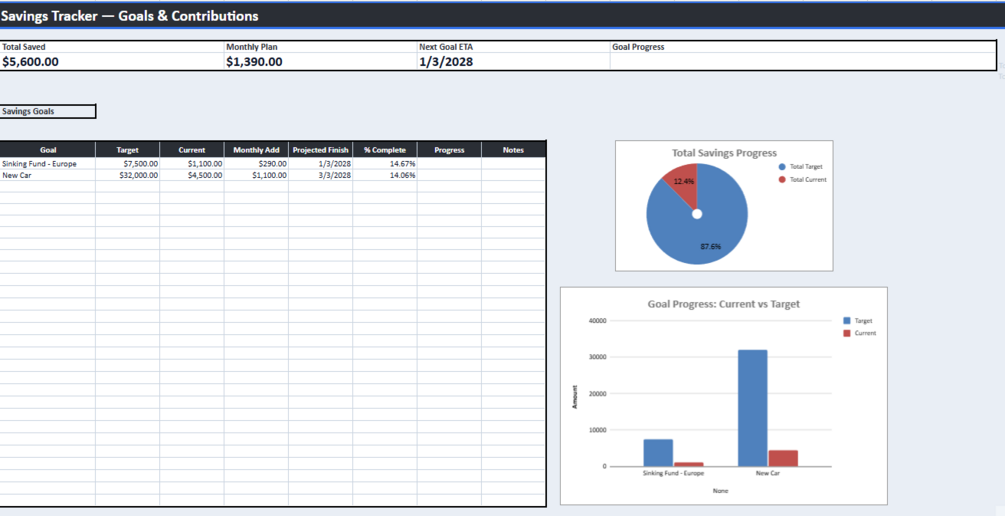
Task: Click the Total Savings Progress chart title
Action: coord(724,153)
